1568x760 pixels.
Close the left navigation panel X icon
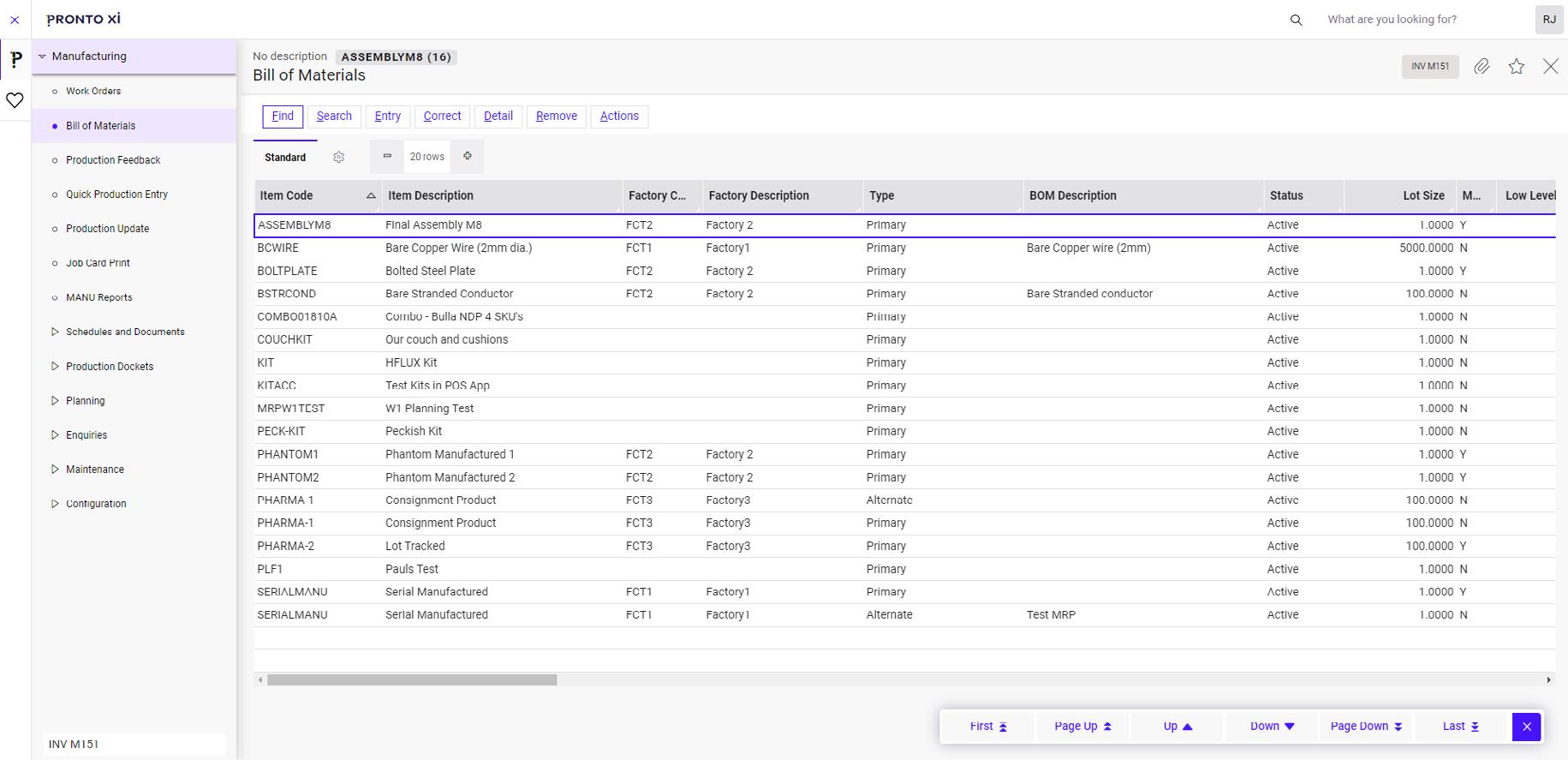(x=15, y=20)
